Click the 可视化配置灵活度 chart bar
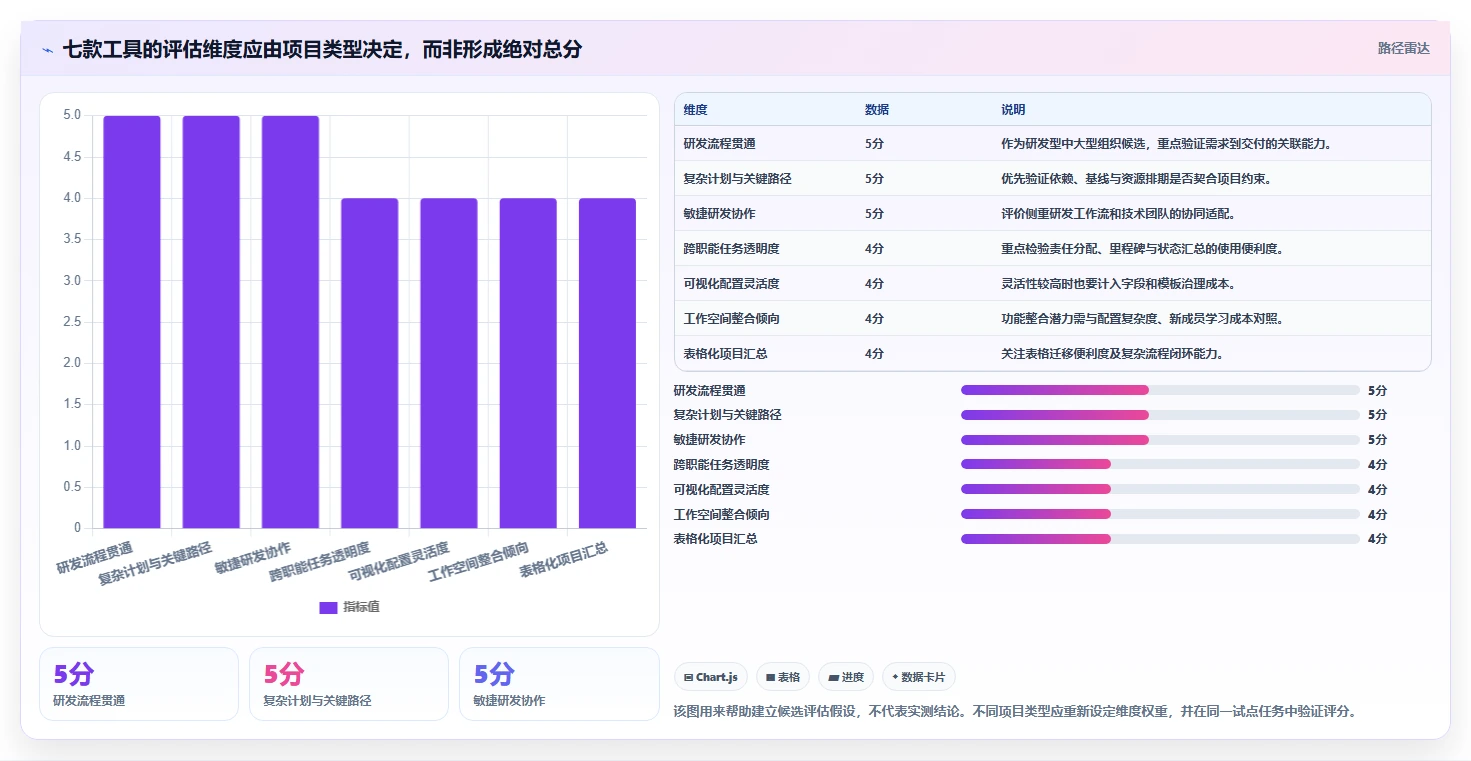Viewport: 1471px width, 761px height. point(449,363)
